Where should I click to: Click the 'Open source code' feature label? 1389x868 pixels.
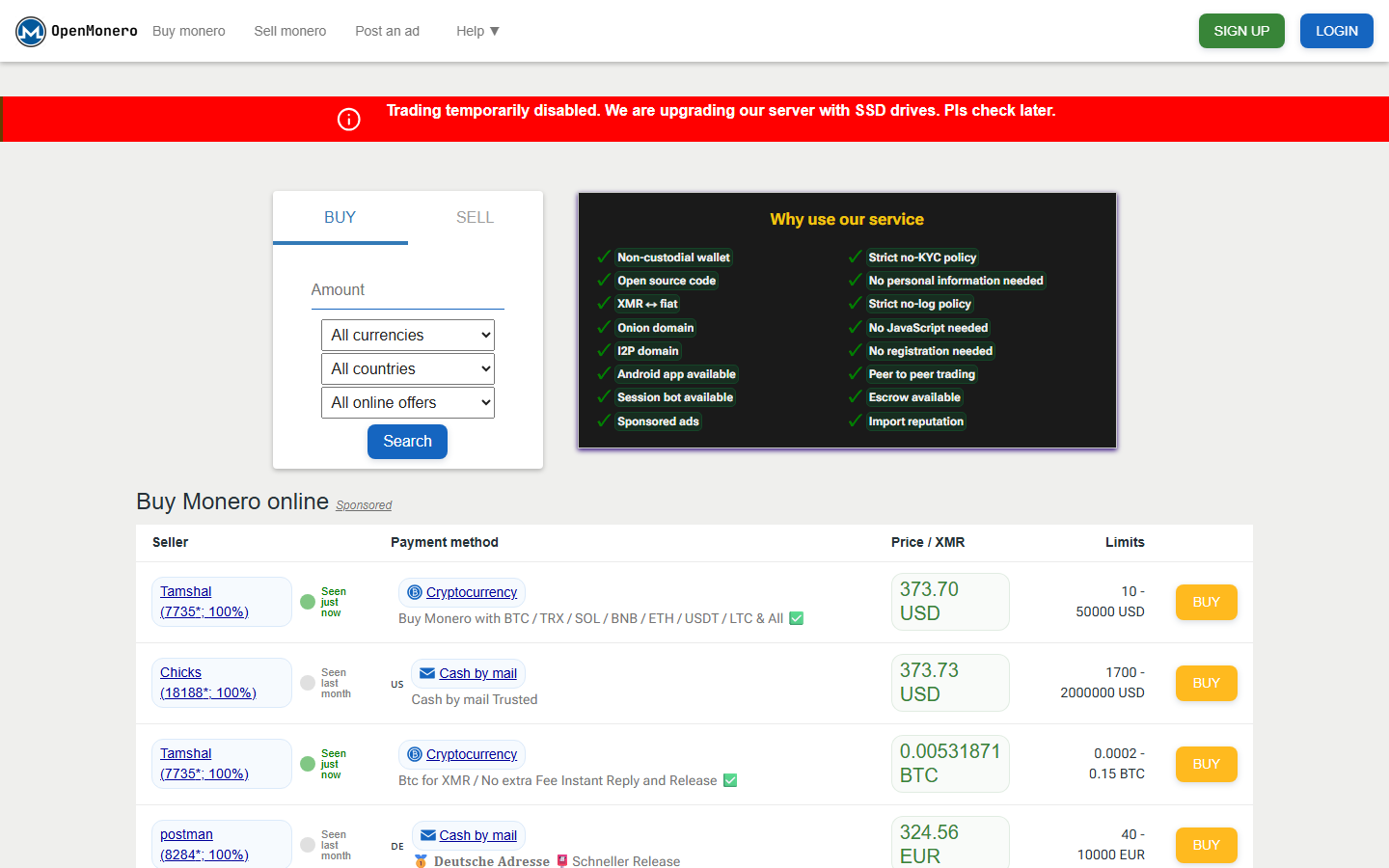coord(667,281)
